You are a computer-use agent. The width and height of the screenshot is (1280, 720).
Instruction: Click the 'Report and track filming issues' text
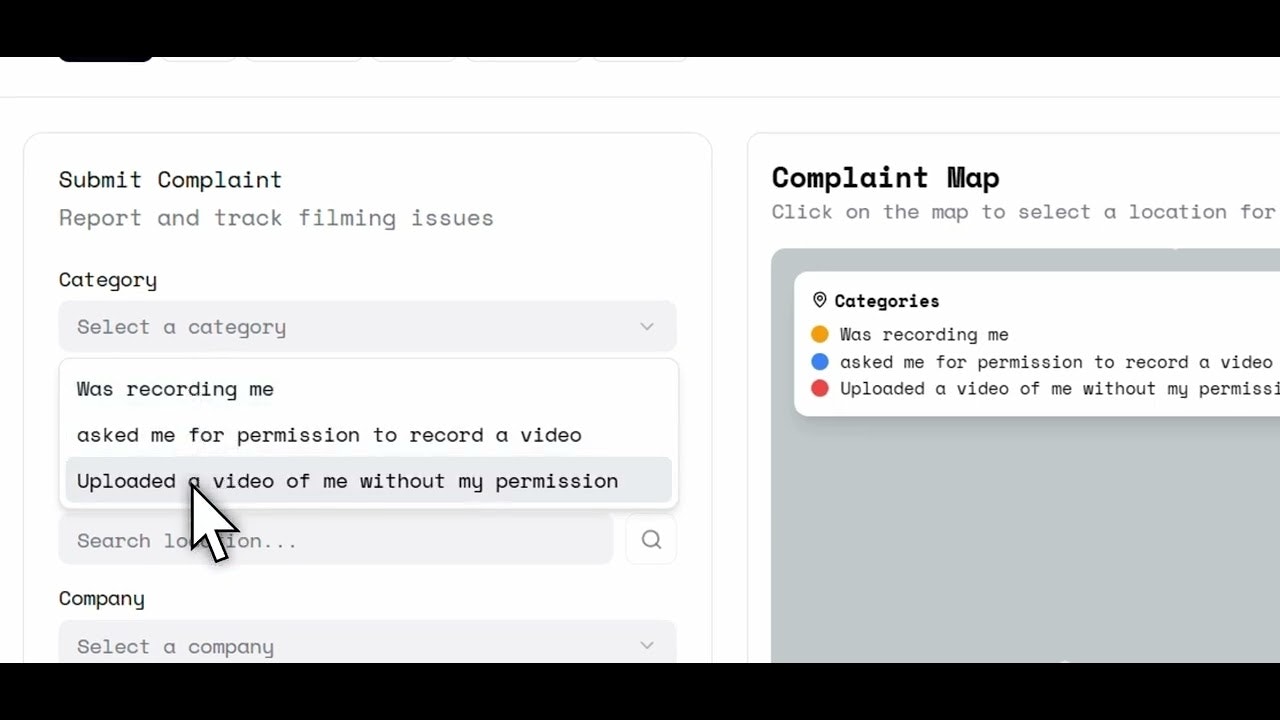coord(276,218)
